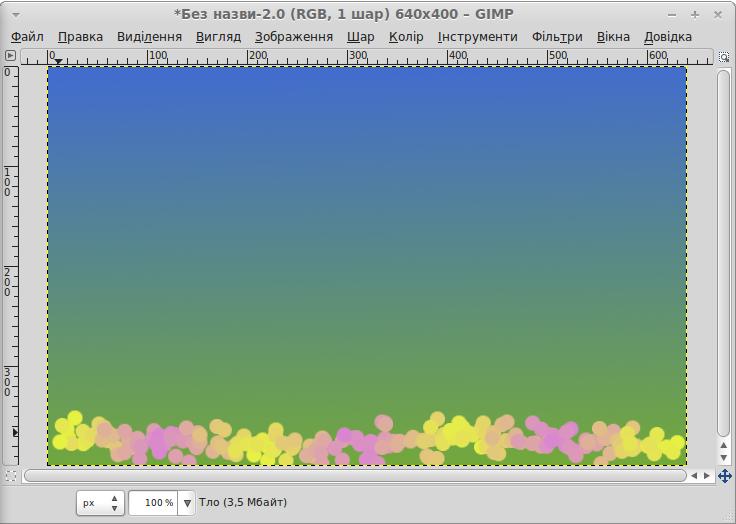Click the horizontal scrollbar left arrow
Image resolution: width=736 pixels, height=524 pixels.
[694, 476]
